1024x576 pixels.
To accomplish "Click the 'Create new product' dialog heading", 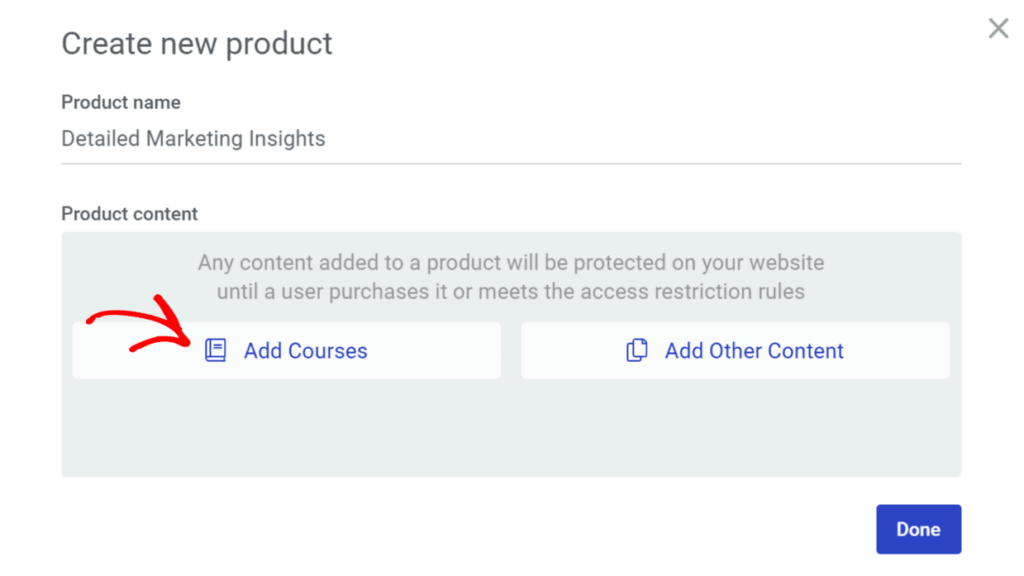I will point(197,44).
